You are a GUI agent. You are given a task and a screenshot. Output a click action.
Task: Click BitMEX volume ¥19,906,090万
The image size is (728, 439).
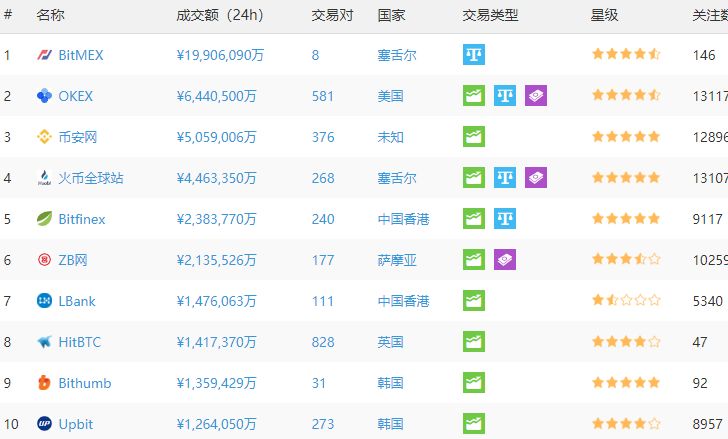coord(220,55)
